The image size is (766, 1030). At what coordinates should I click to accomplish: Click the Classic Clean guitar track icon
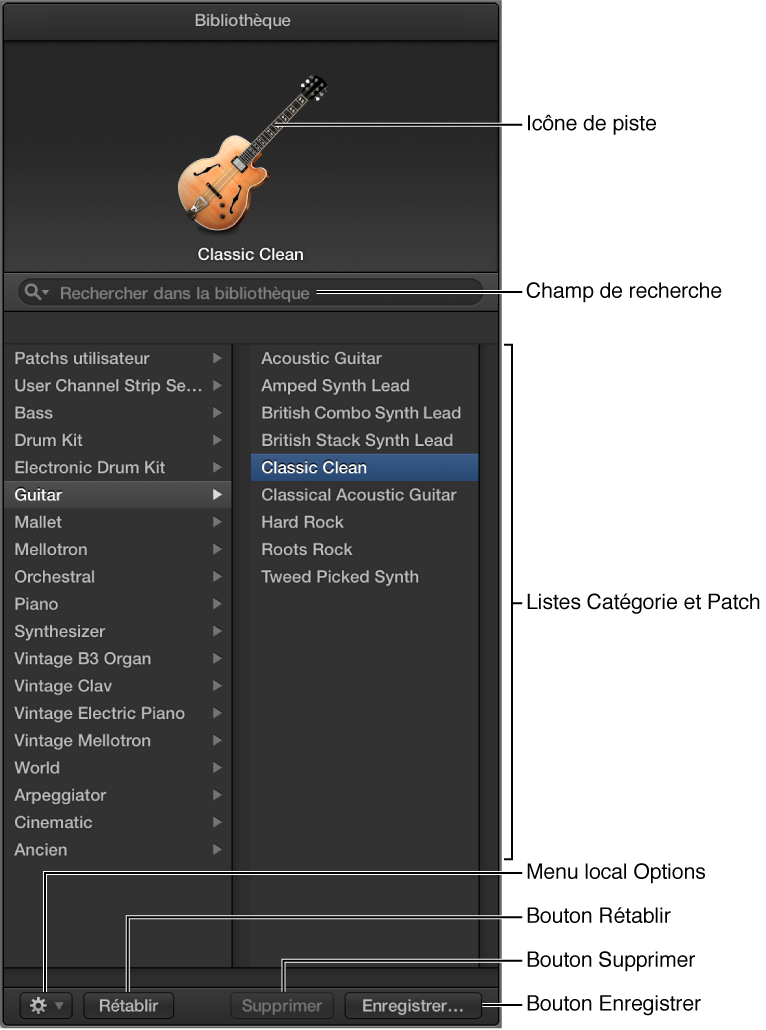(250, 152)
